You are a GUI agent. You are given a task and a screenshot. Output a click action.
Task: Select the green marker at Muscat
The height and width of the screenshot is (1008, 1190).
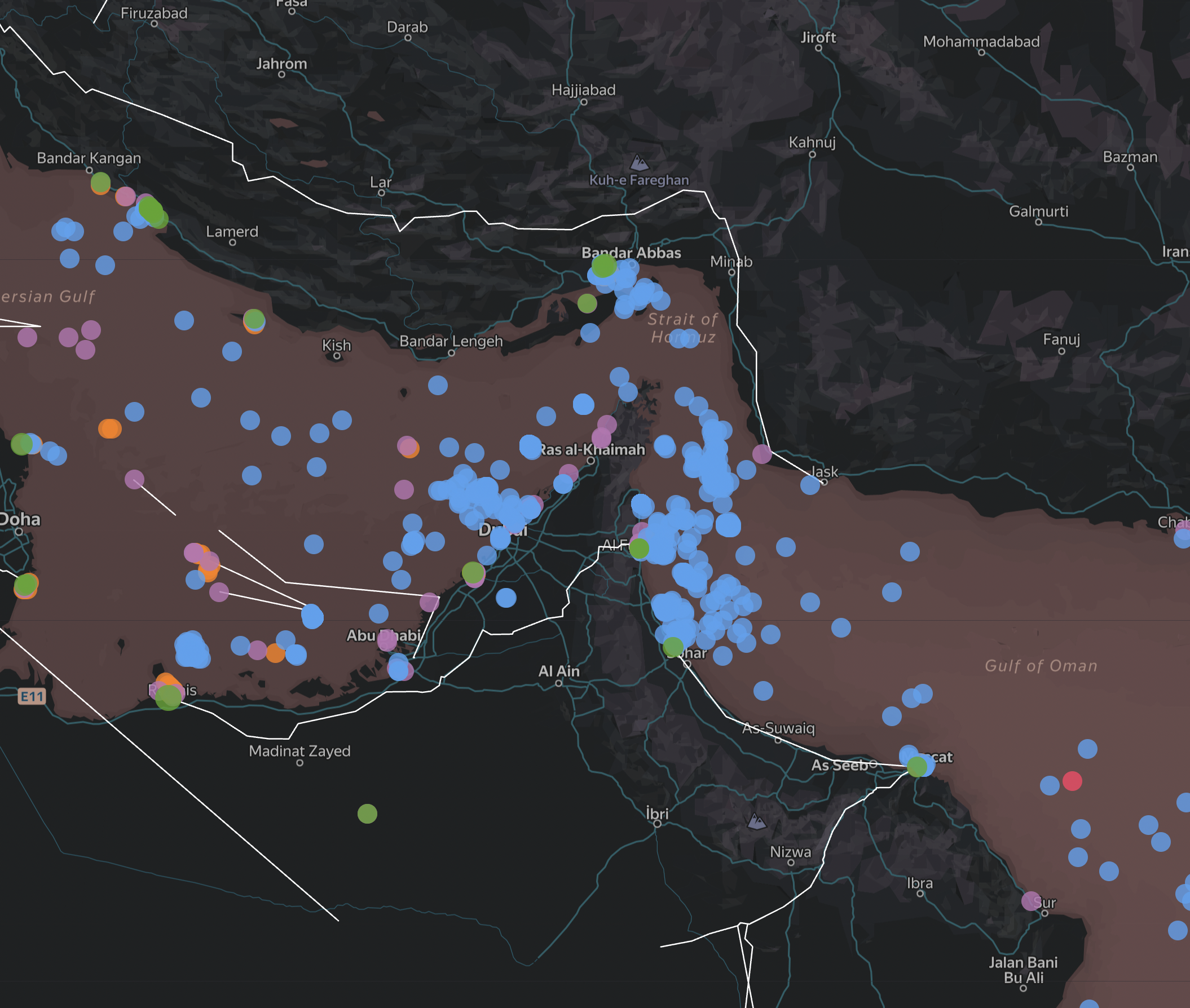point(917,766)
